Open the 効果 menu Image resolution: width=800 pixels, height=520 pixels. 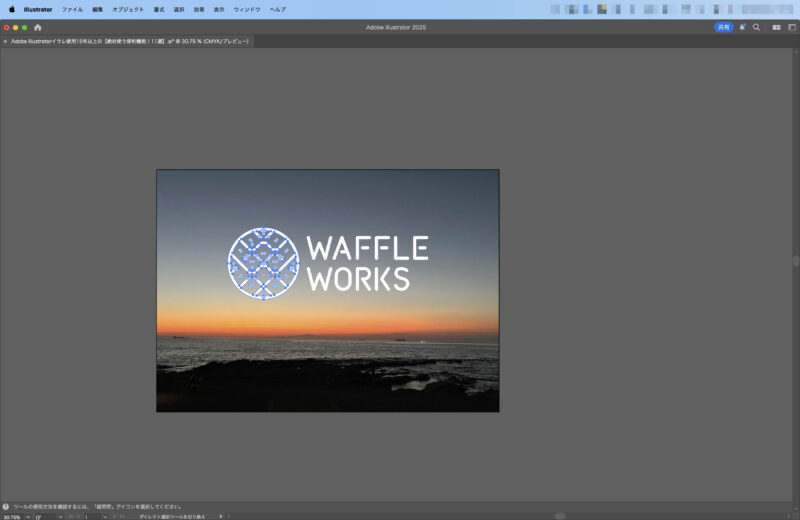pos(198,9)
